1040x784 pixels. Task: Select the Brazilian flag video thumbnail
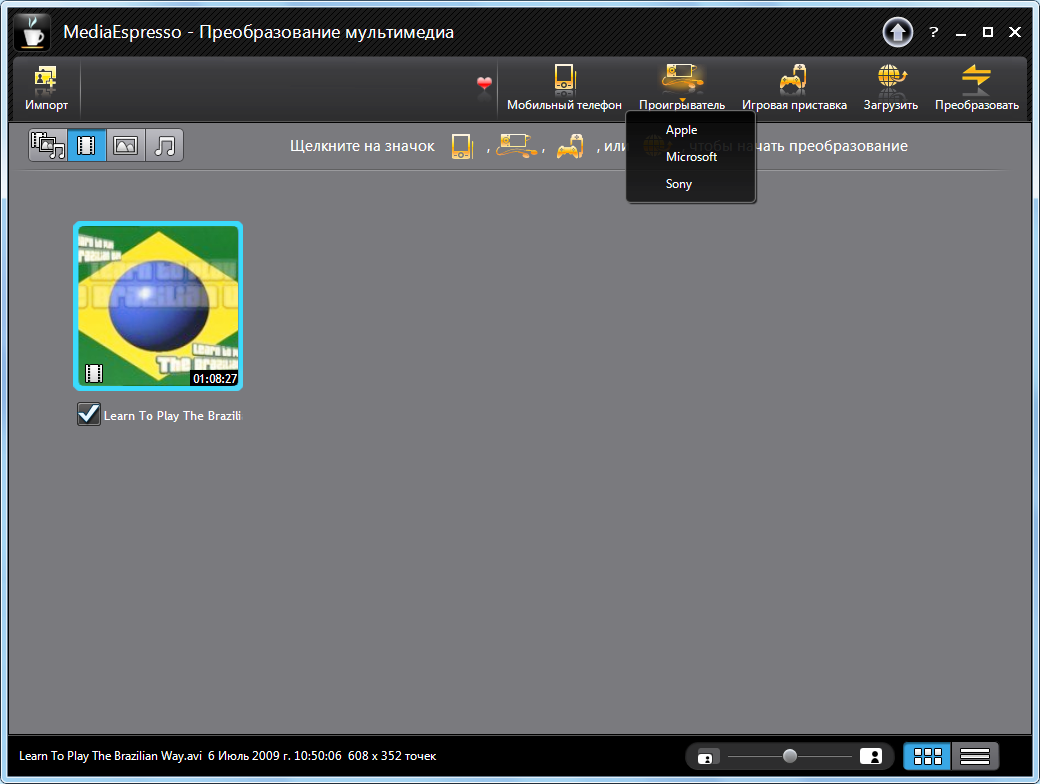[x=158, y=305]
